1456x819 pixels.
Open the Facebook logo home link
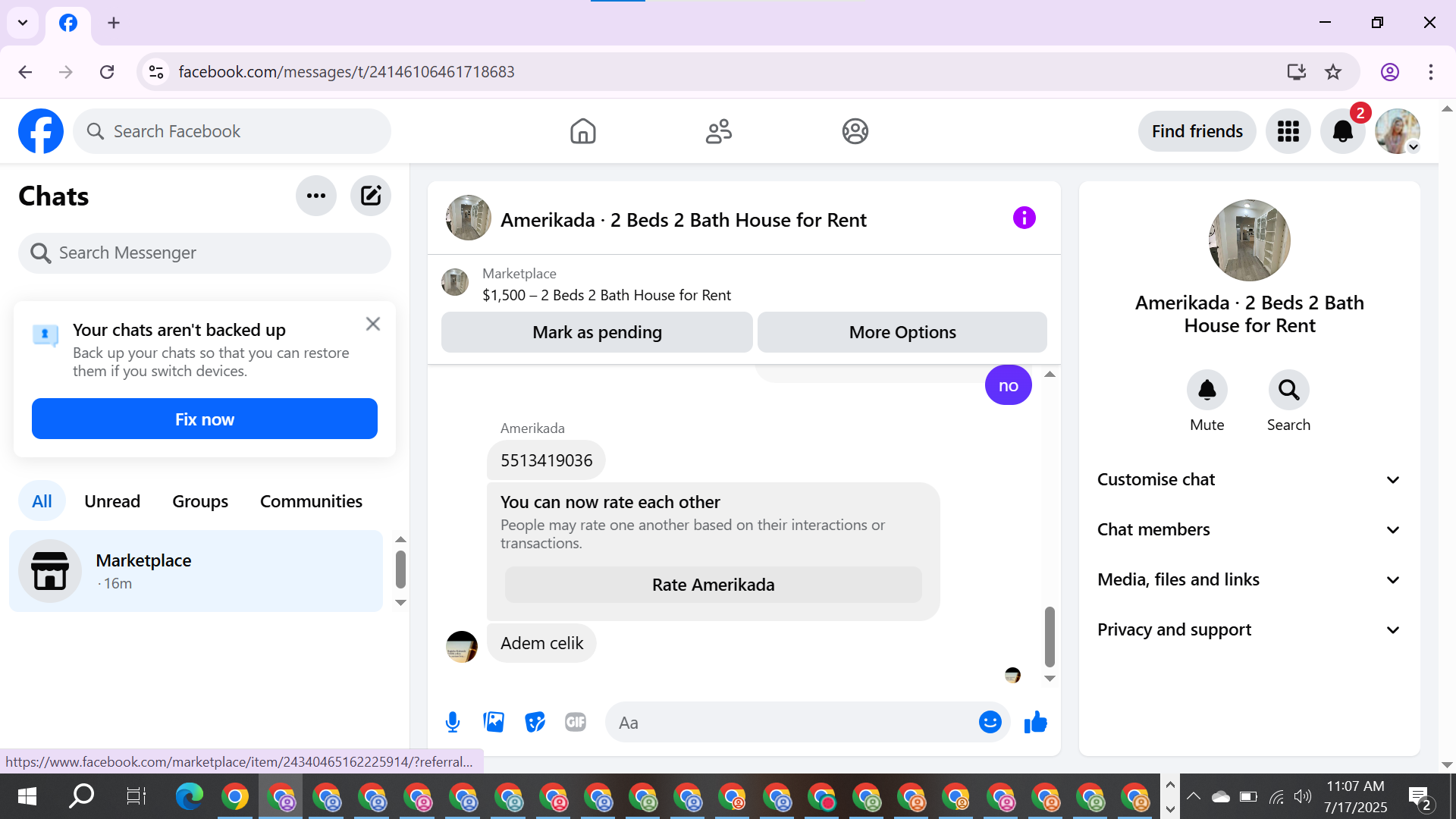point(41,131)
